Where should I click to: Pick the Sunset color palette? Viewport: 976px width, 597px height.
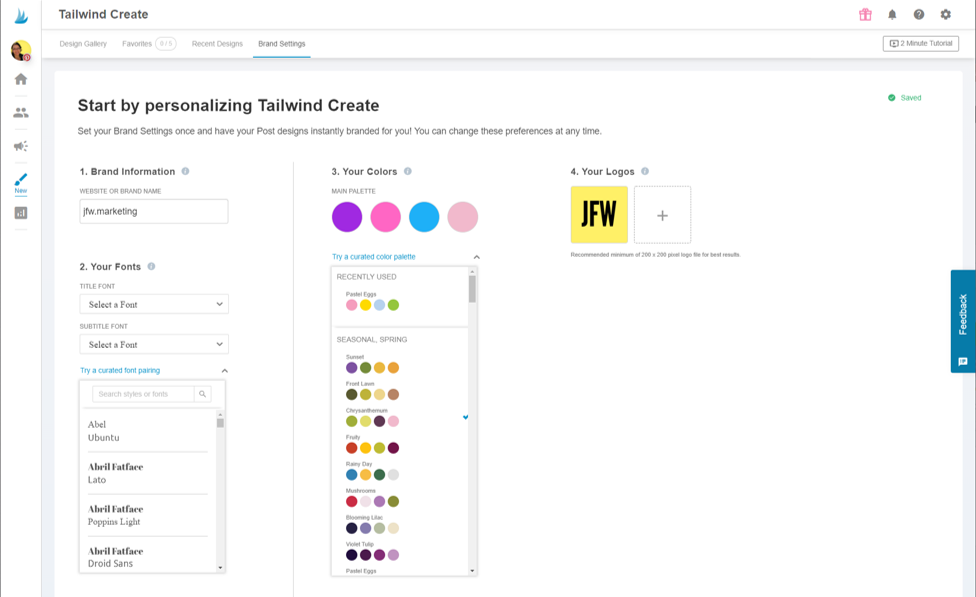pos(372,364)
